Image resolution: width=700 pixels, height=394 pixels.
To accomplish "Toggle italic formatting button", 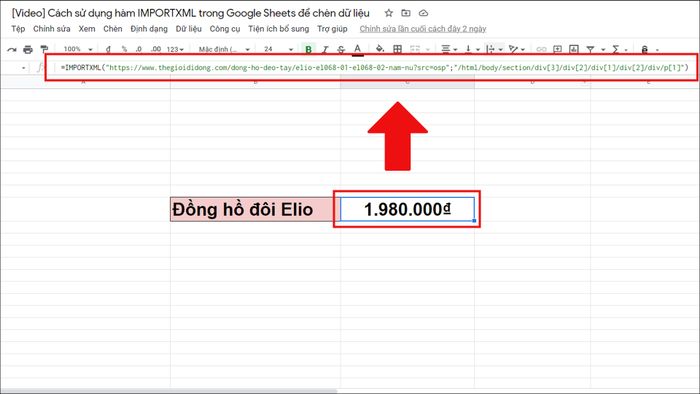I will pos(325,49).
